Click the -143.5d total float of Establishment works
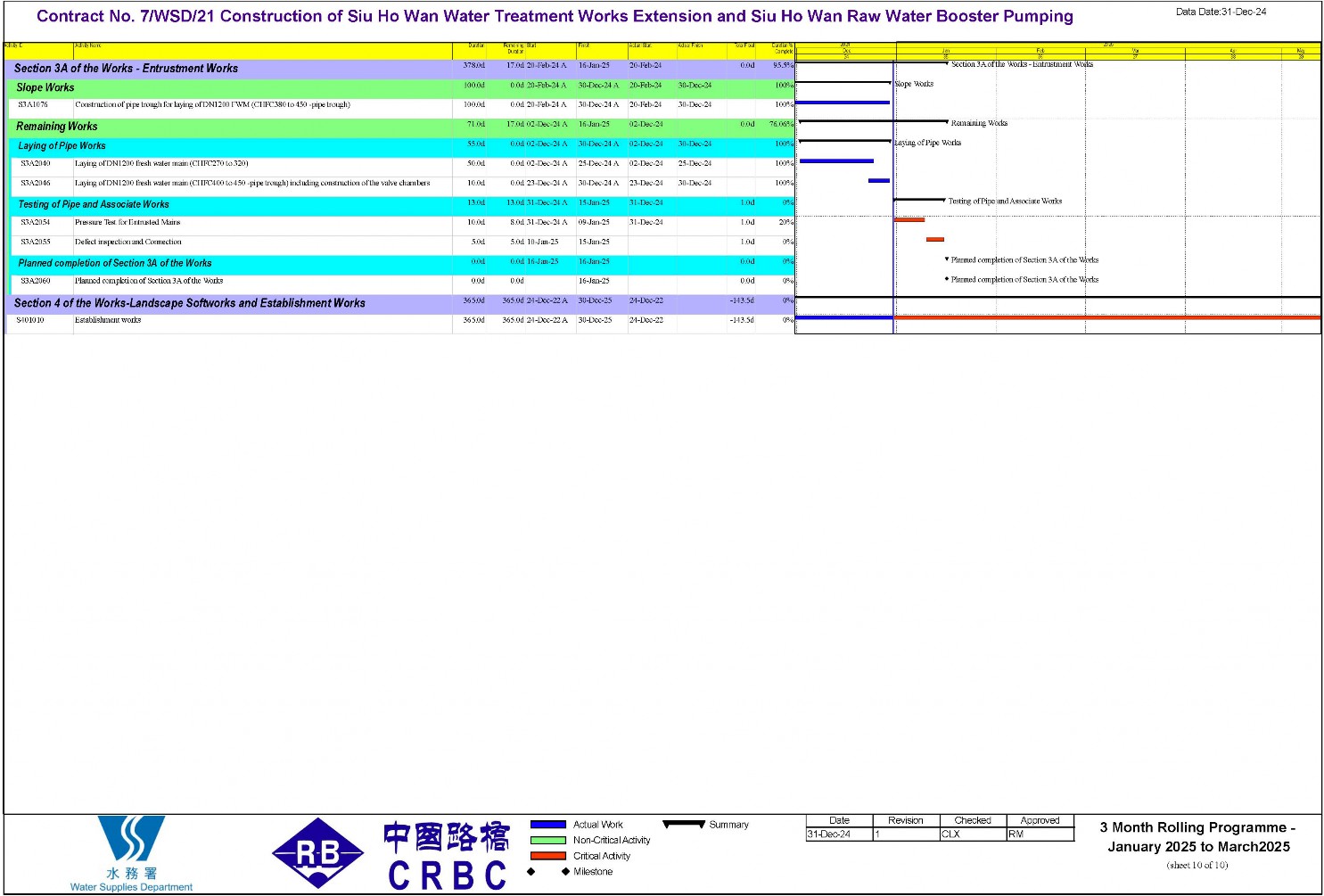 point(742,321)
